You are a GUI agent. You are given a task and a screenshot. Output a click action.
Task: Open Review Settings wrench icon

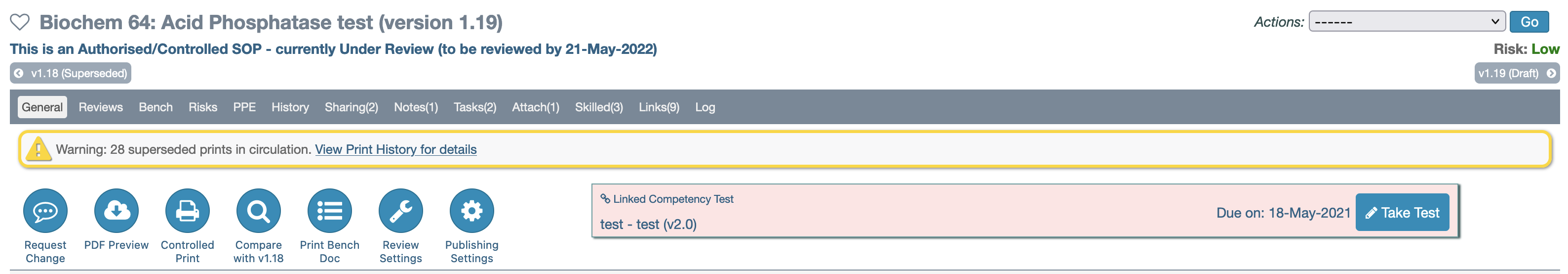point(400,211)
